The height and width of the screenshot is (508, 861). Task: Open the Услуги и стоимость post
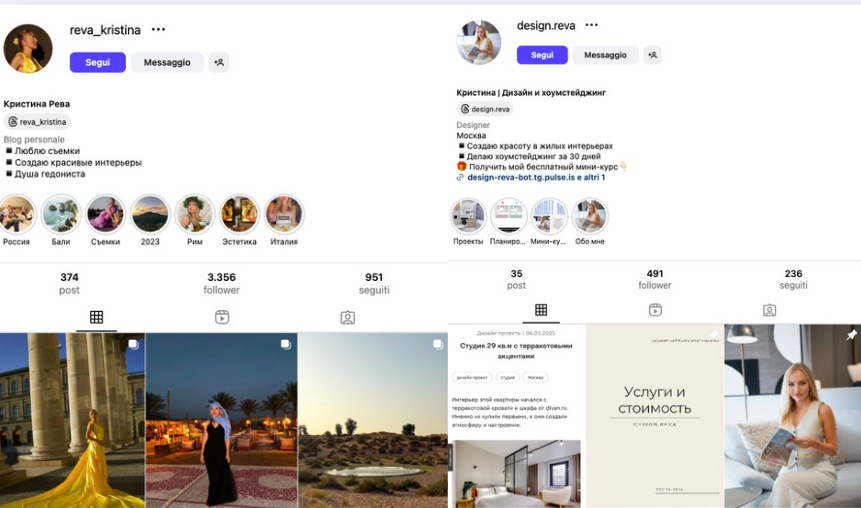[x=655, y=416]
